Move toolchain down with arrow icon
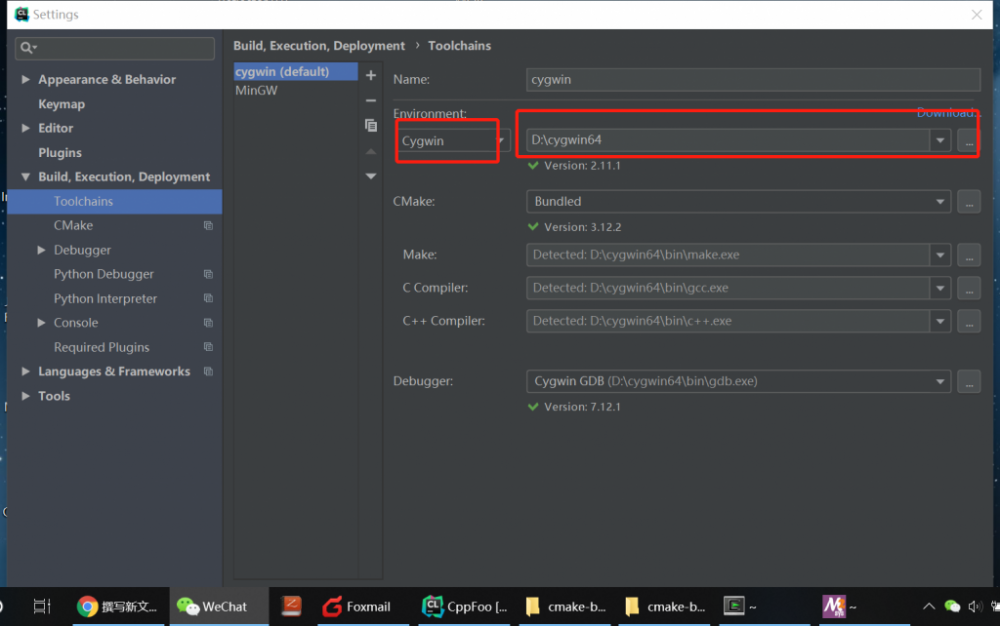The image size is (1000, 626). 371,176
